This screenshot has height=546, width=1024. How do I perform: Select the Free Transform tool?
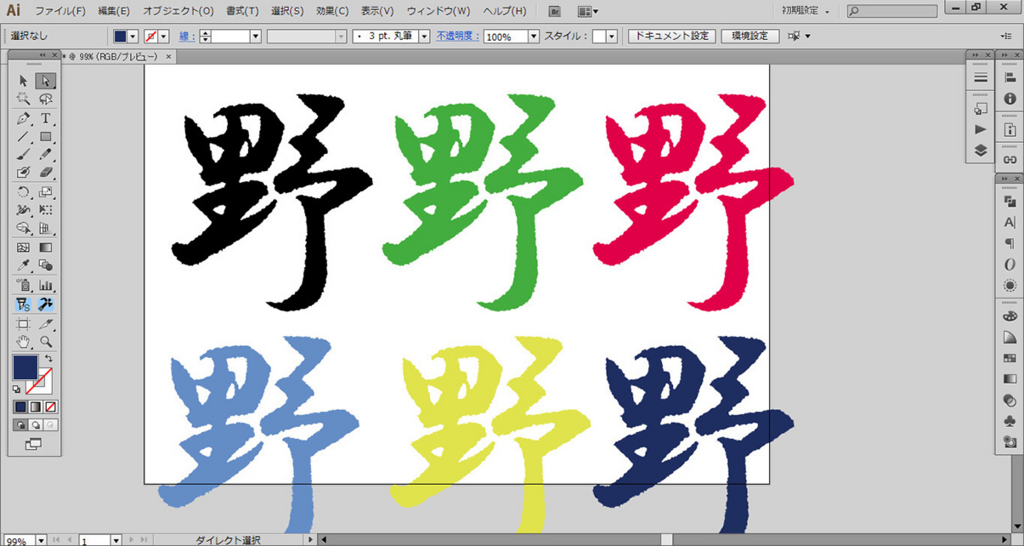point(46,210)
